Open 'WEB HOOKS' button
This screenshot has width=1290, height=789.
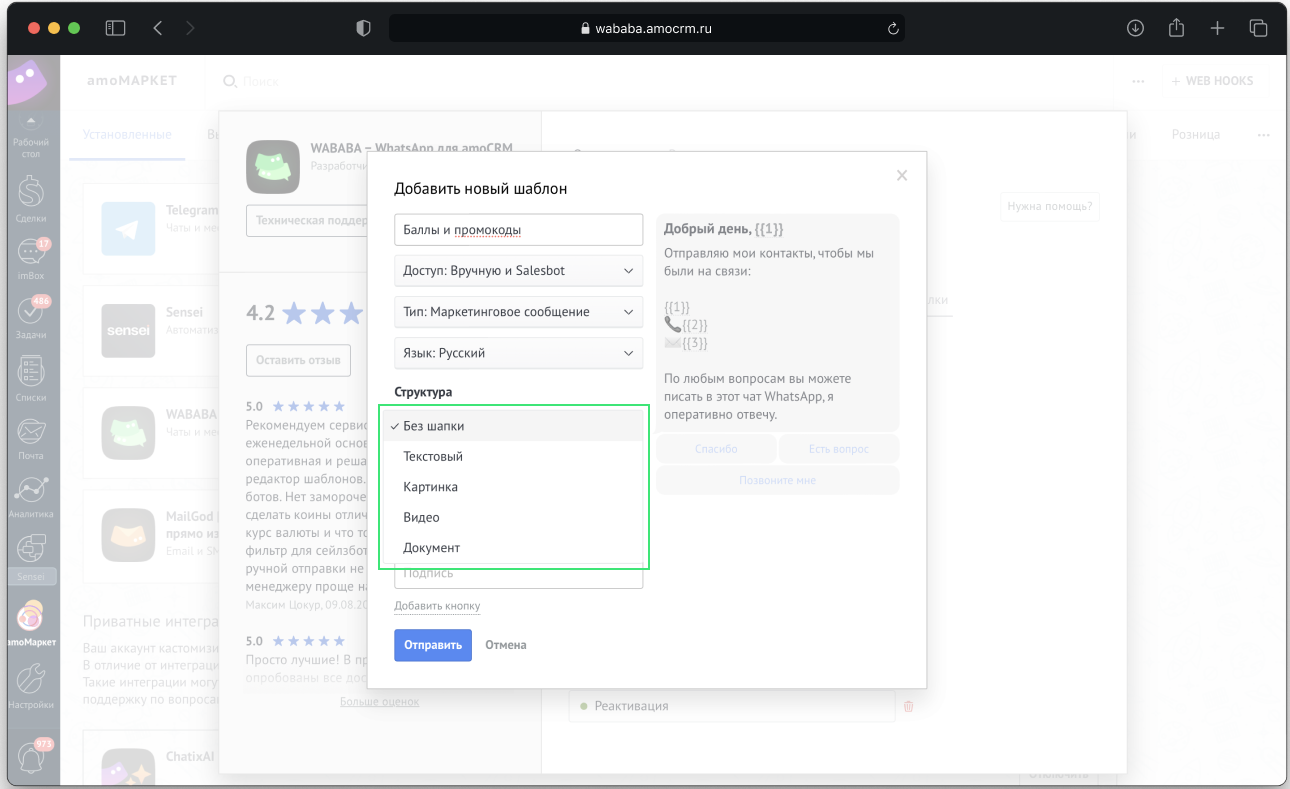pyautogui.click(x=1212, y=81)
